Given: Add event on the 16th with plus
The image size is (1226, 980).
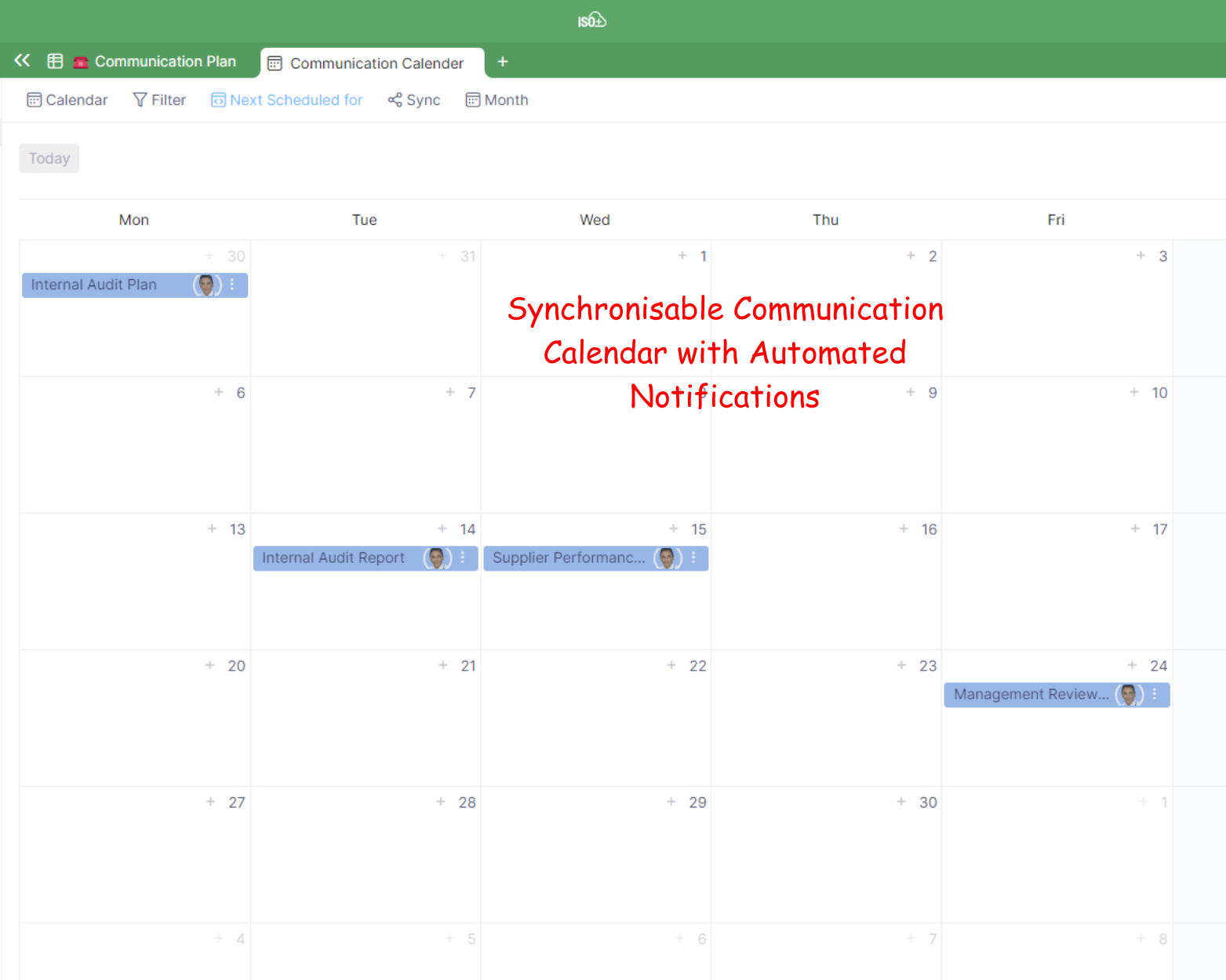Looking at the screenshot, I should pos(904,529).
